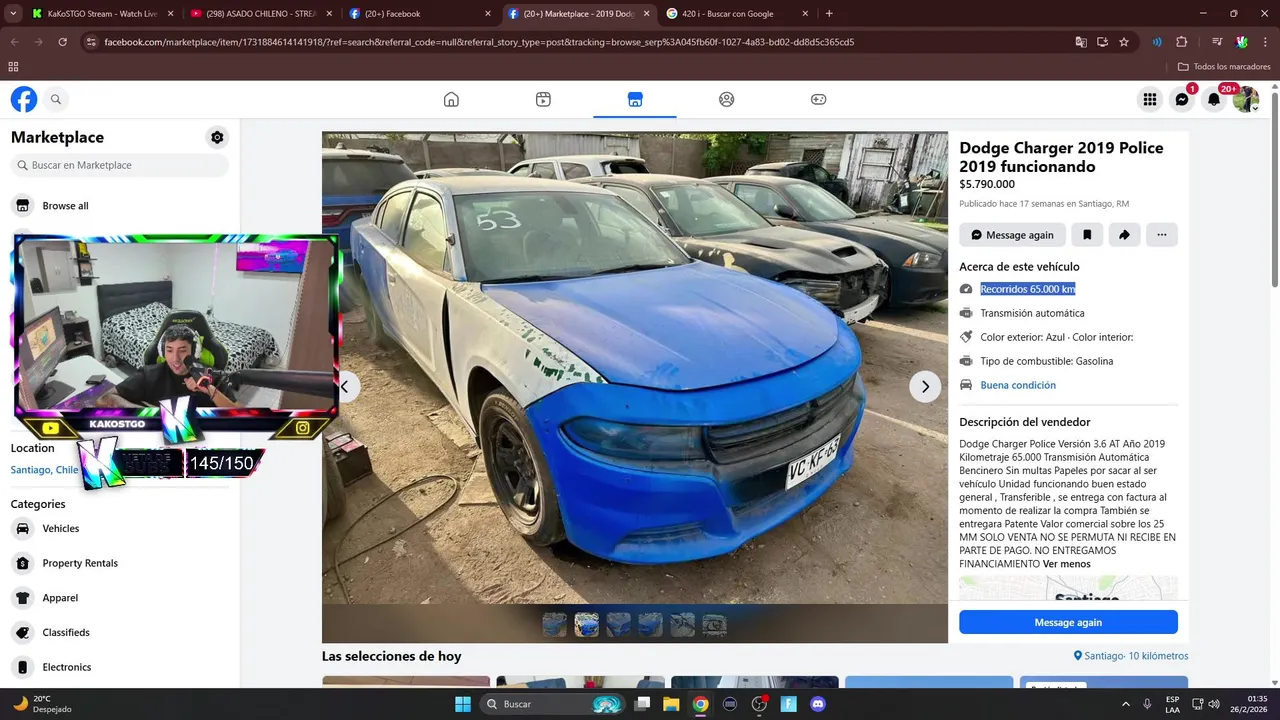Go back in browser history

pyautogui.click(x=13, y=42)
